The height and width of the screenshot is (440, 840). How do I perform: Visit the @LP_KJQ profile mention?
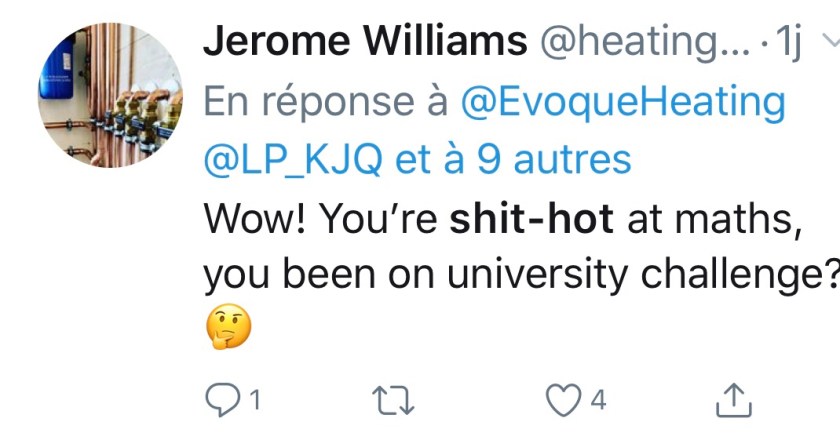coord(288,159)
